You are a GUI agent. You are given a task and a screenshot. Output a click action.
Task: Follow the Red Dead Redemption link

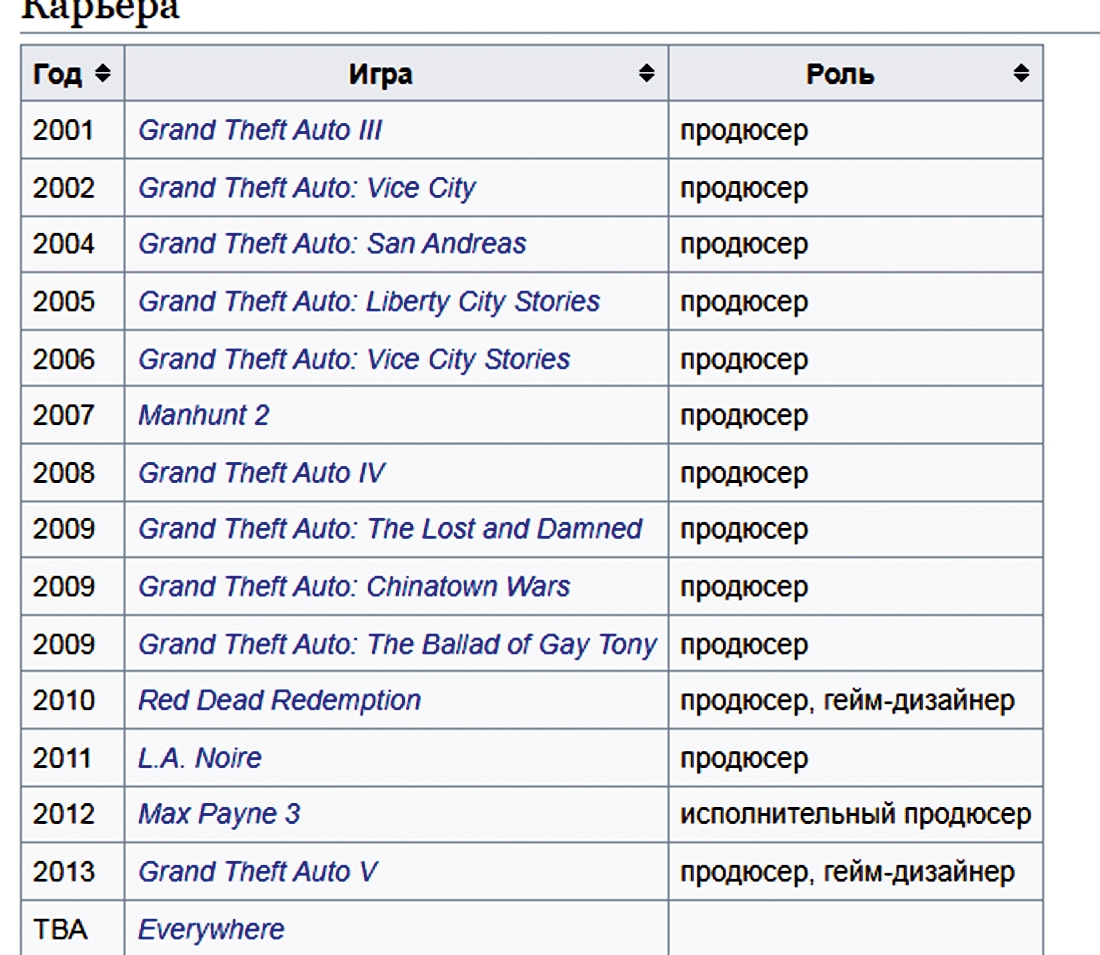[x=279, y=700]
